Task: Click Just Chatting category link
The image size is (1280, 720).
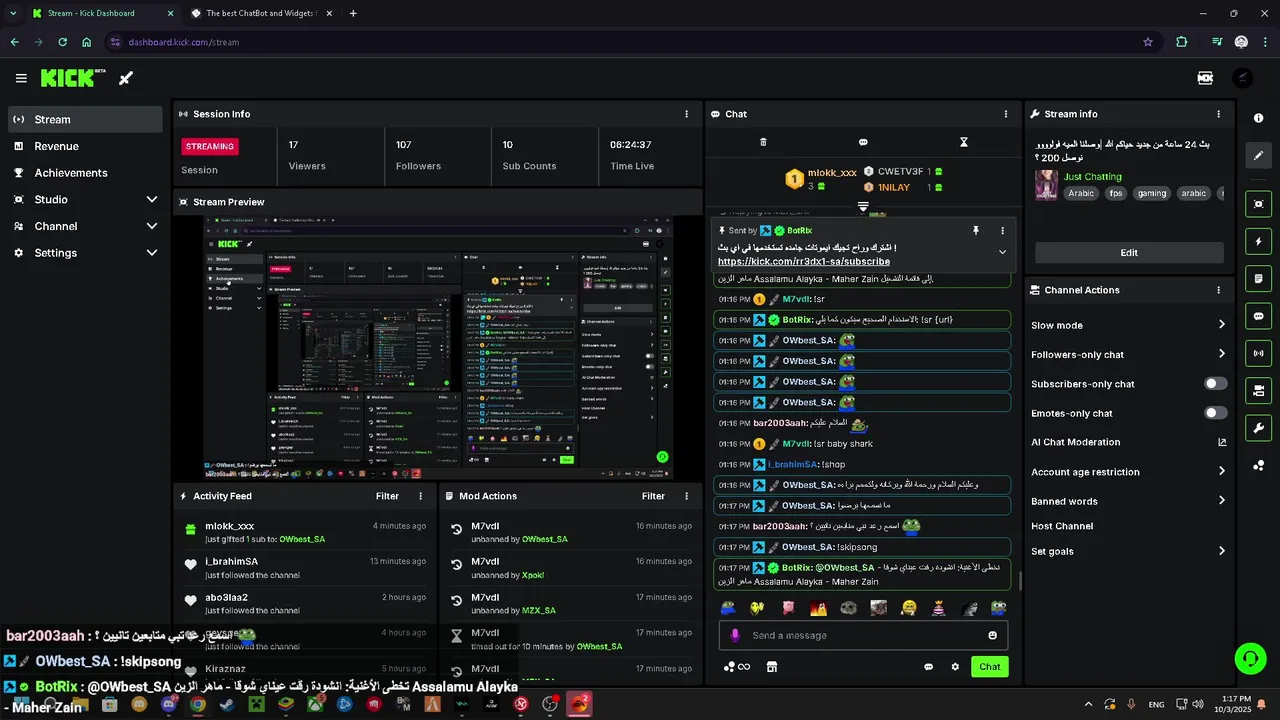Action: (x=1092, y=176)
